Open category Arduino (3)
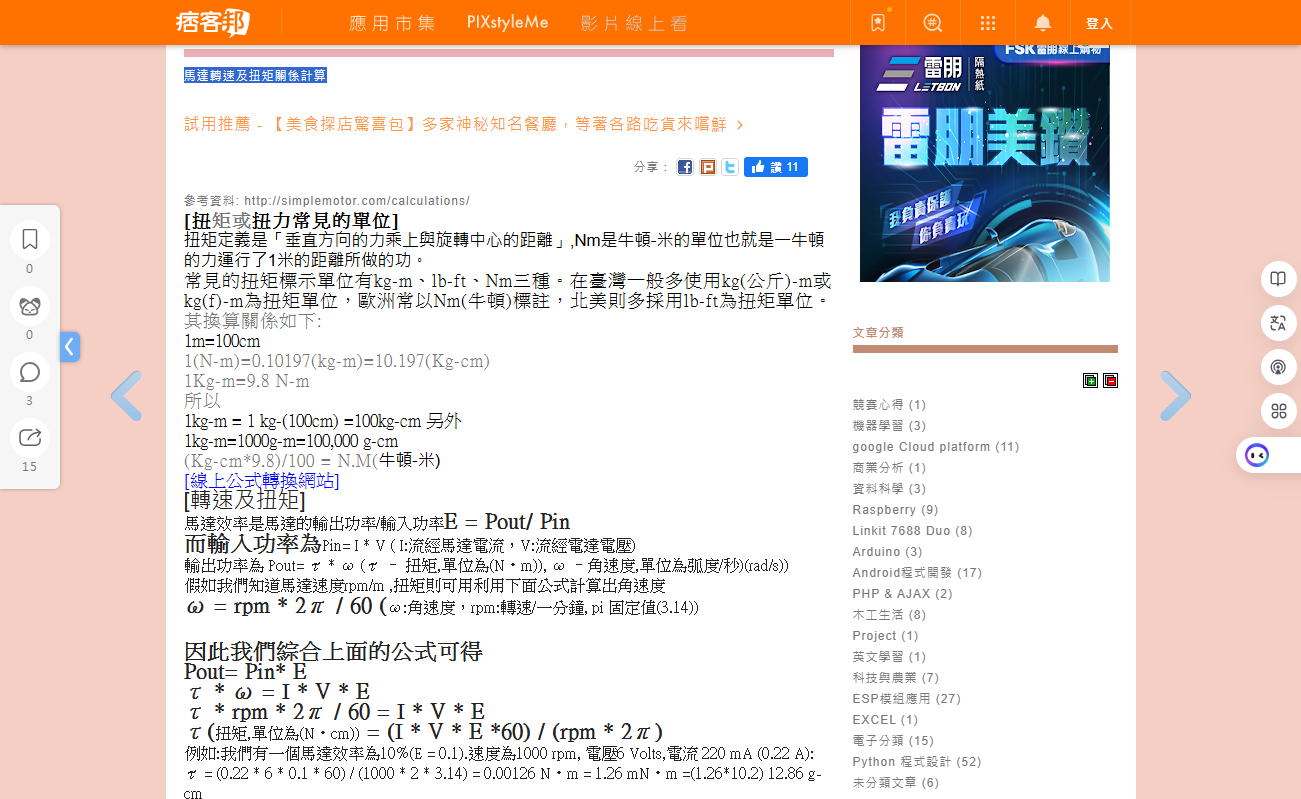This screenshot has height=799, width=1301. (x=887, y=552)
